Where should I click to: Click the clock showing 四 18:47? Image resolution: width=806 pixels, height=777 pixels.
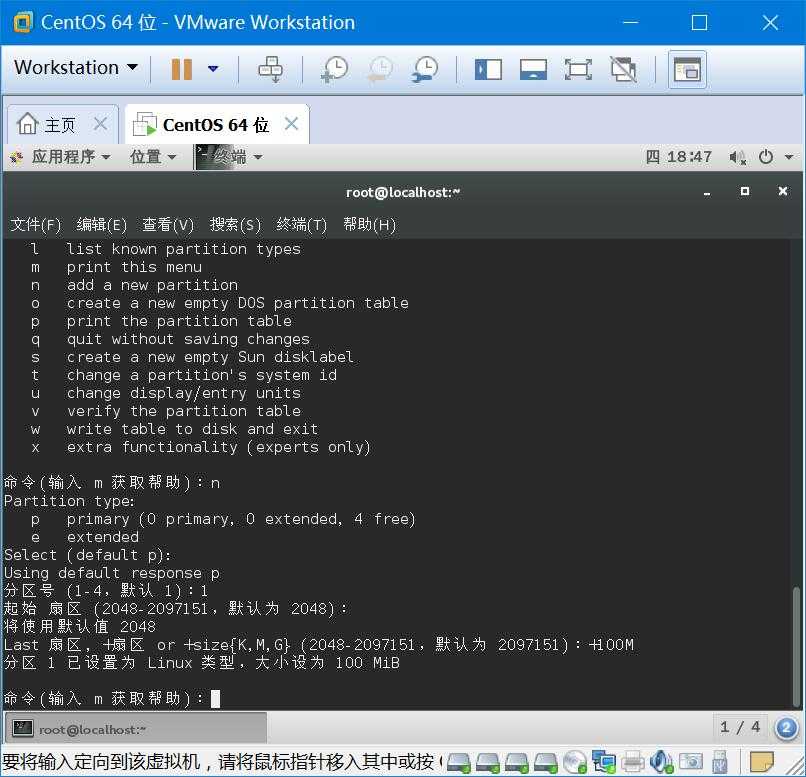(x=679, y=157)
